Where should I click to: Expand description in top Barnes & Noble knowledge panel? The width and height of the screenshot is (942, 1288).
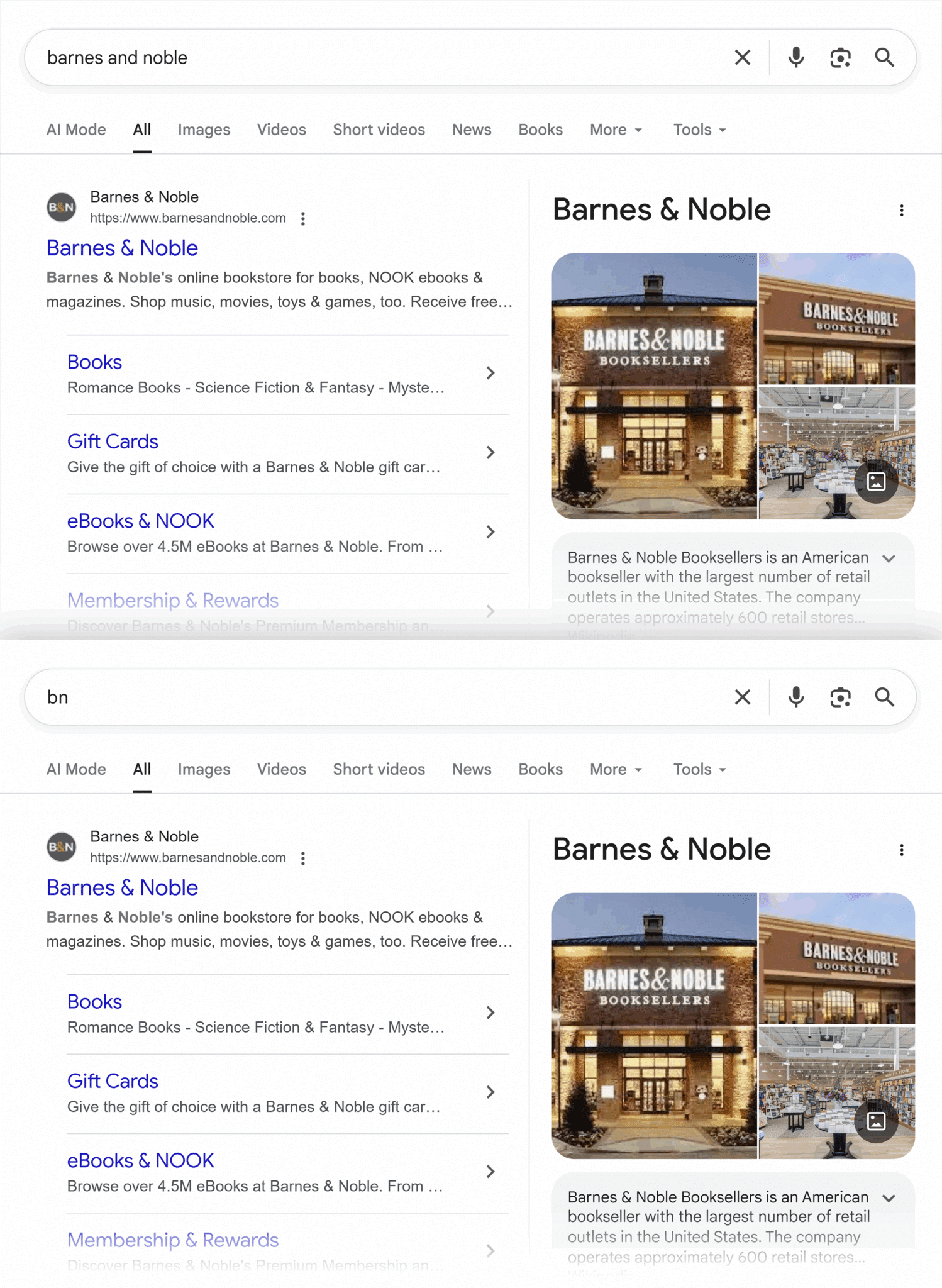889,558
